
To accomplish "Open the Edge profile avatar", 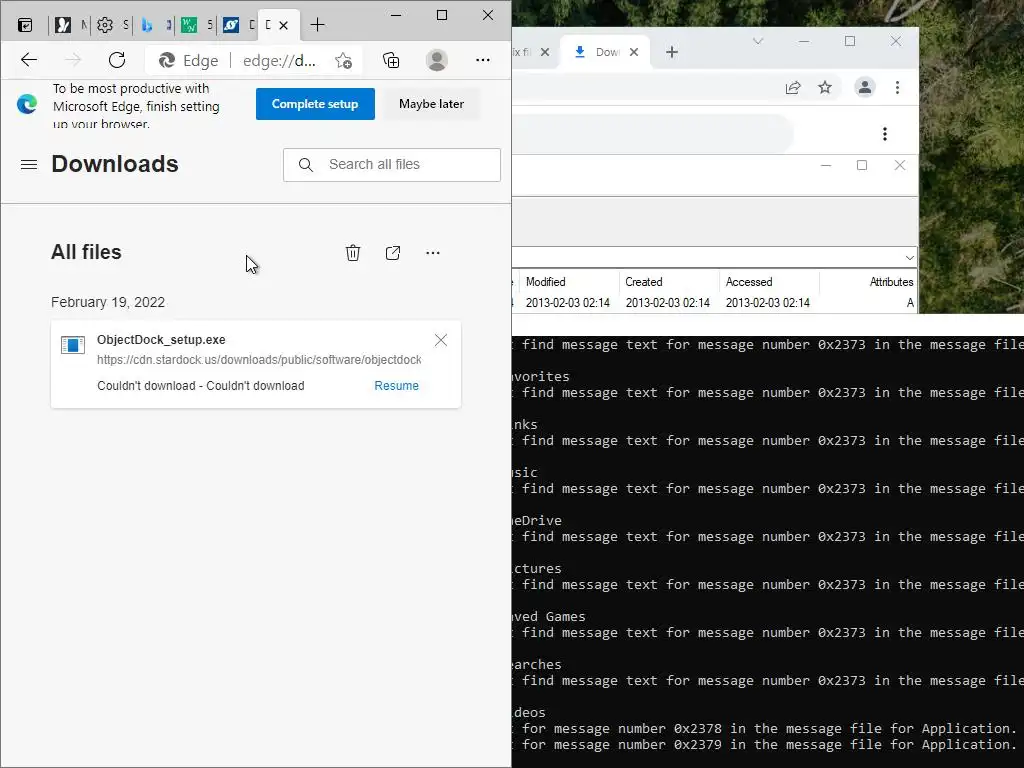I will [436, 60].
